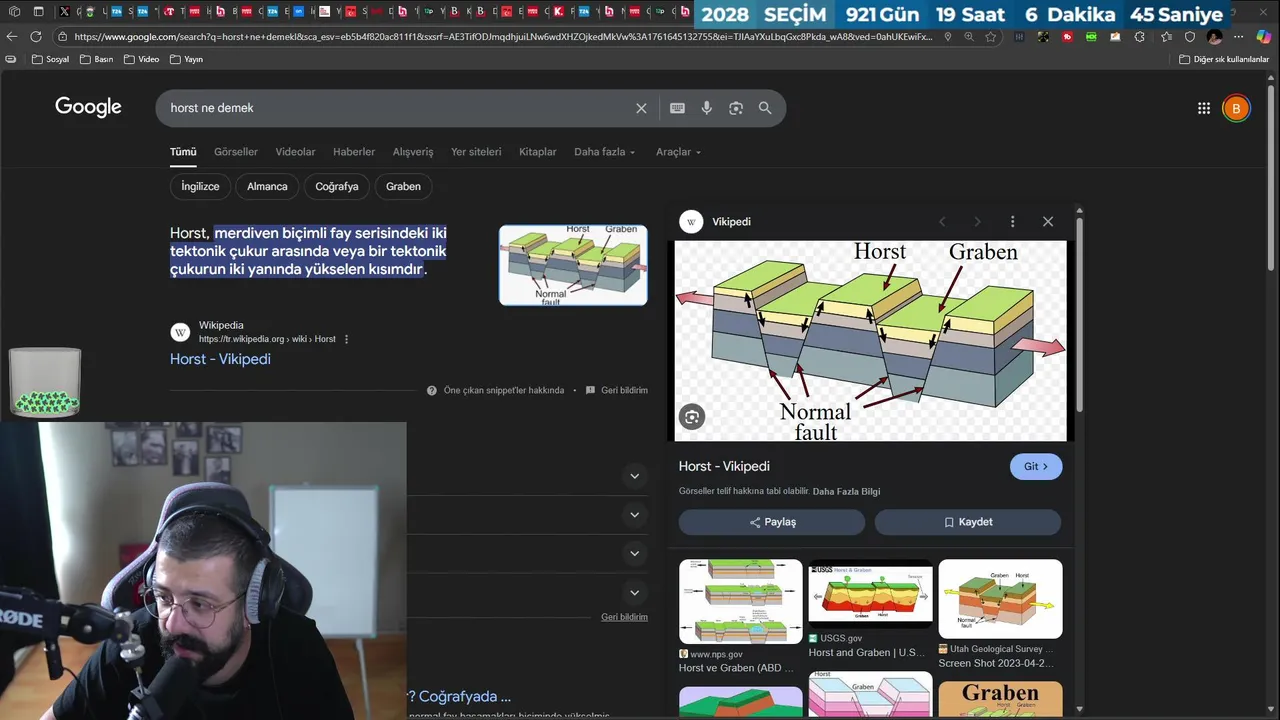
Task: Switch to Alışveriş tab
Action: coord(413,152)
